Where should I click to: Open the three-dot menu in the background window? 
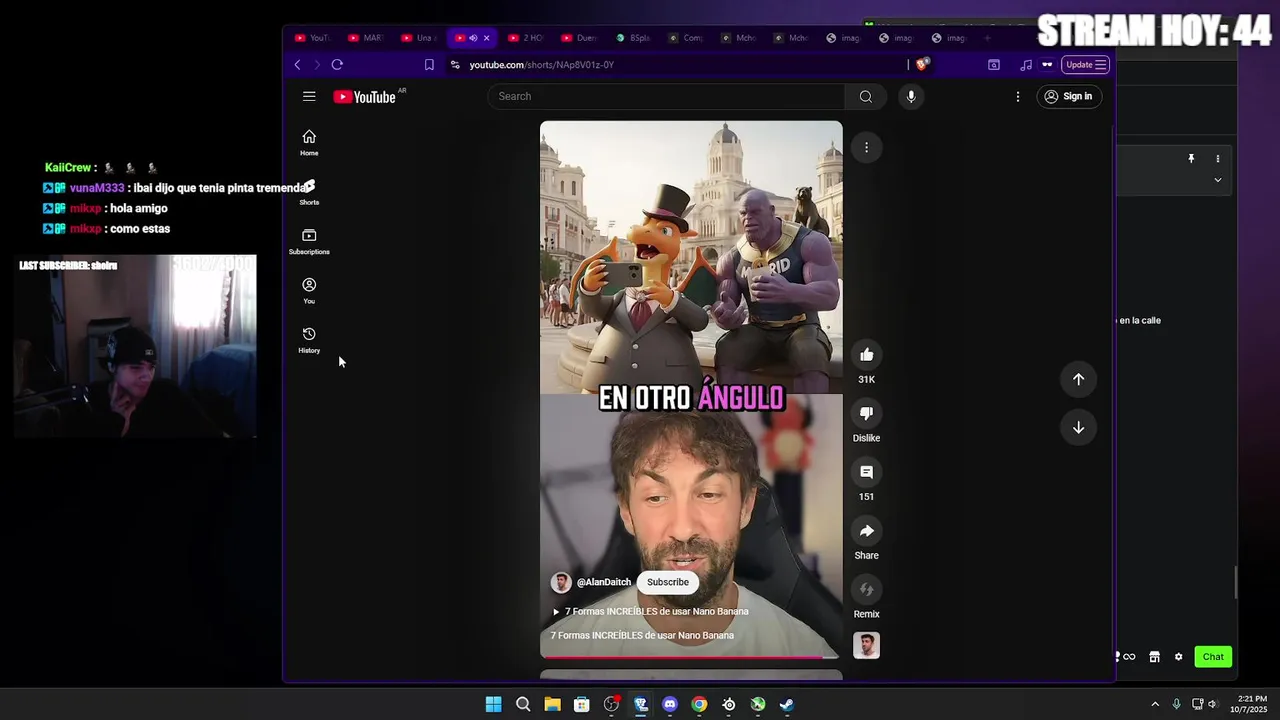coord(1218,158)
